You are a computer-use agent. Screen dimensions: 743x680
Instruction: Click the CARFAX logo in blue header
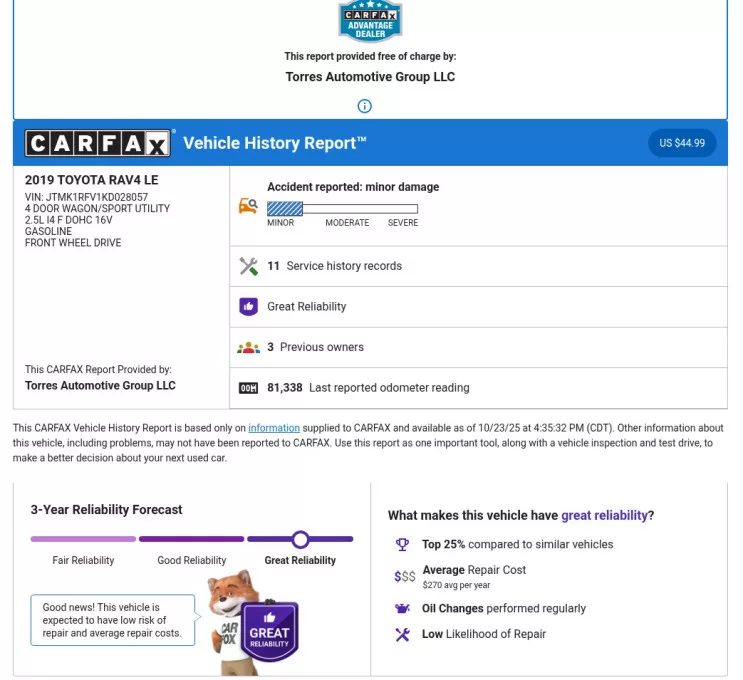98,143
